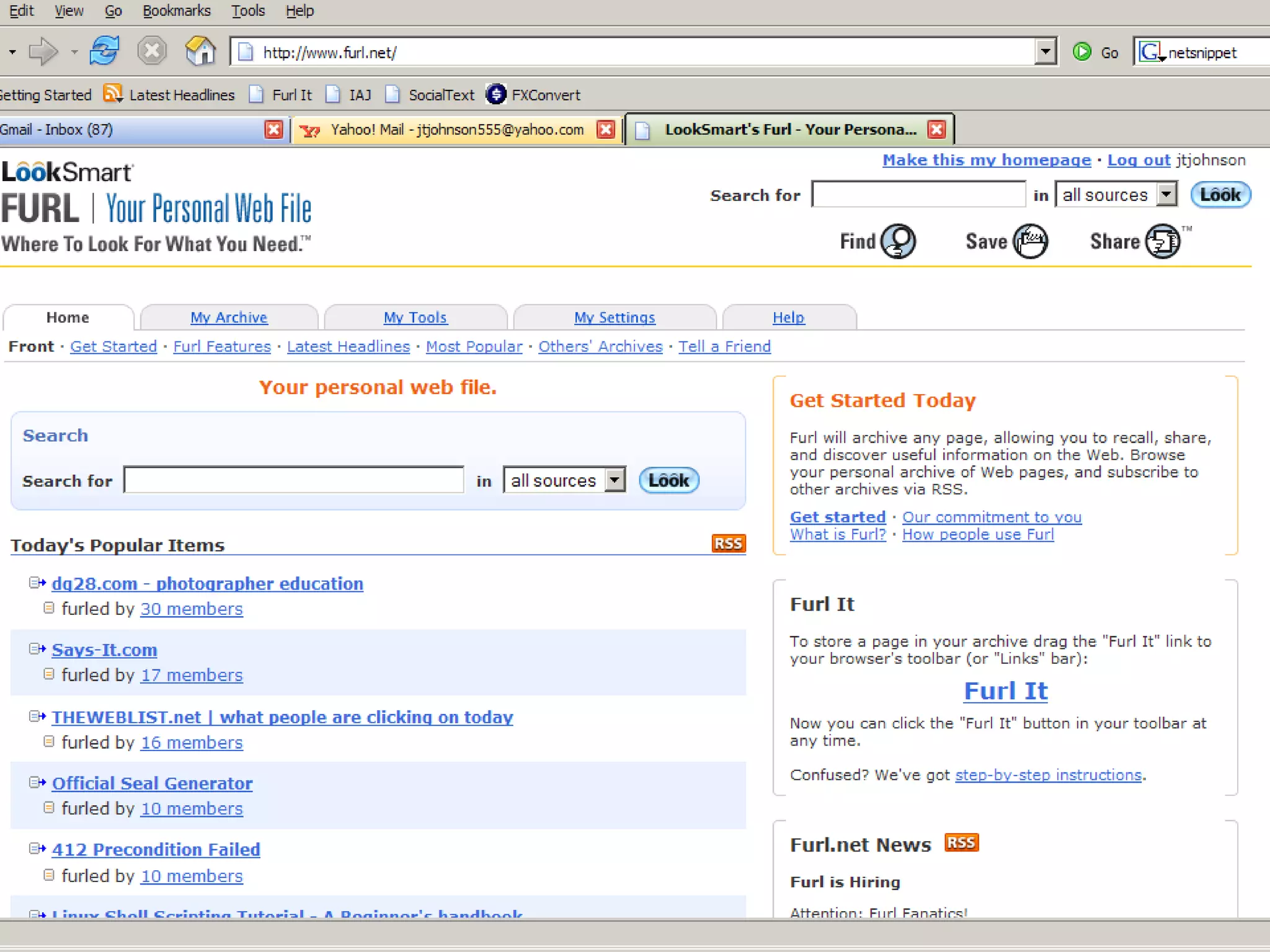Open the forward-history dropdown arrow
1270x952 pixels.
(74, 52)
